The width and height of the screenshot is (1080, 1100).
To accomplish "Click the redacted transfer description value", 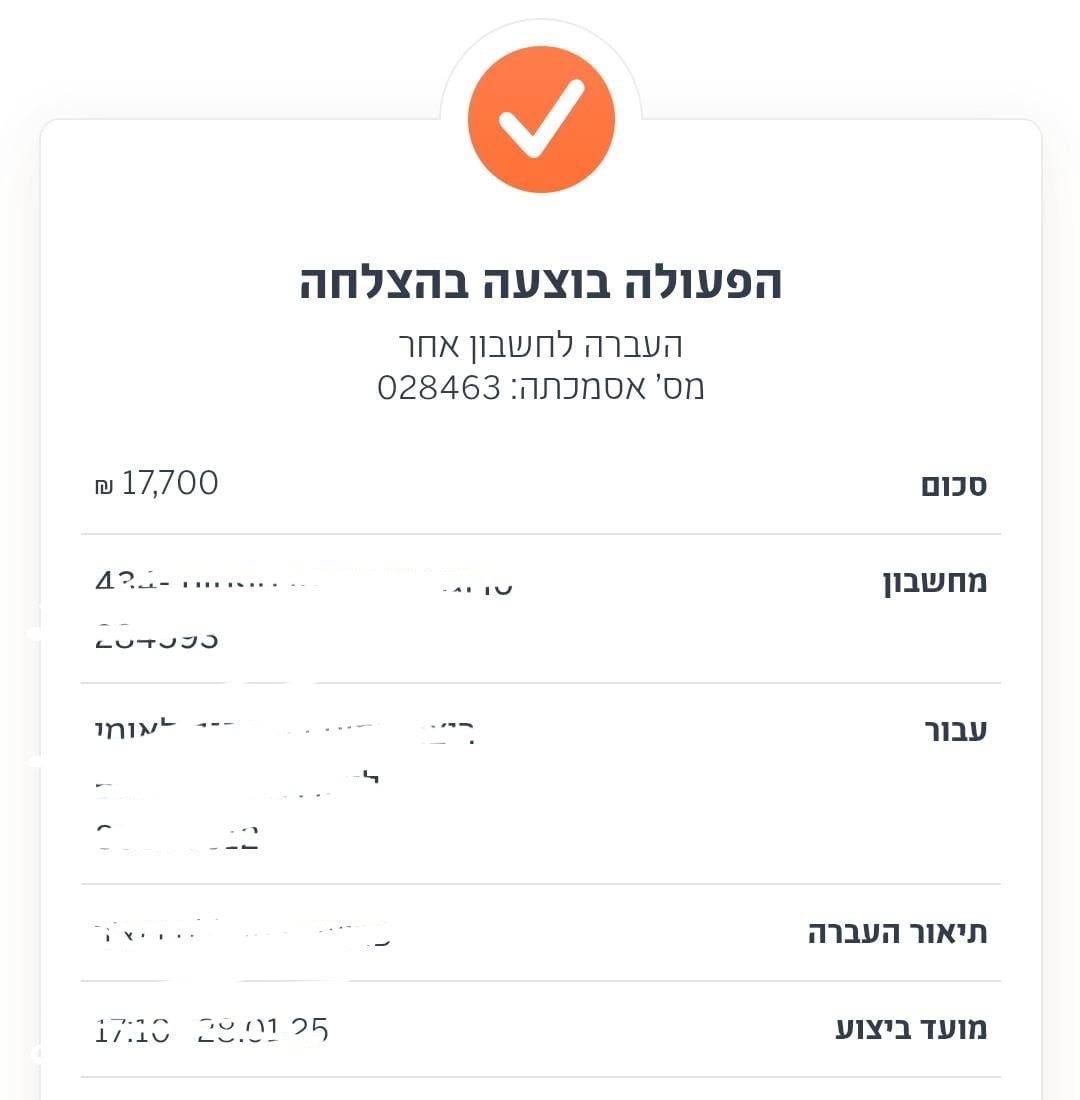I will coord(242,934).
